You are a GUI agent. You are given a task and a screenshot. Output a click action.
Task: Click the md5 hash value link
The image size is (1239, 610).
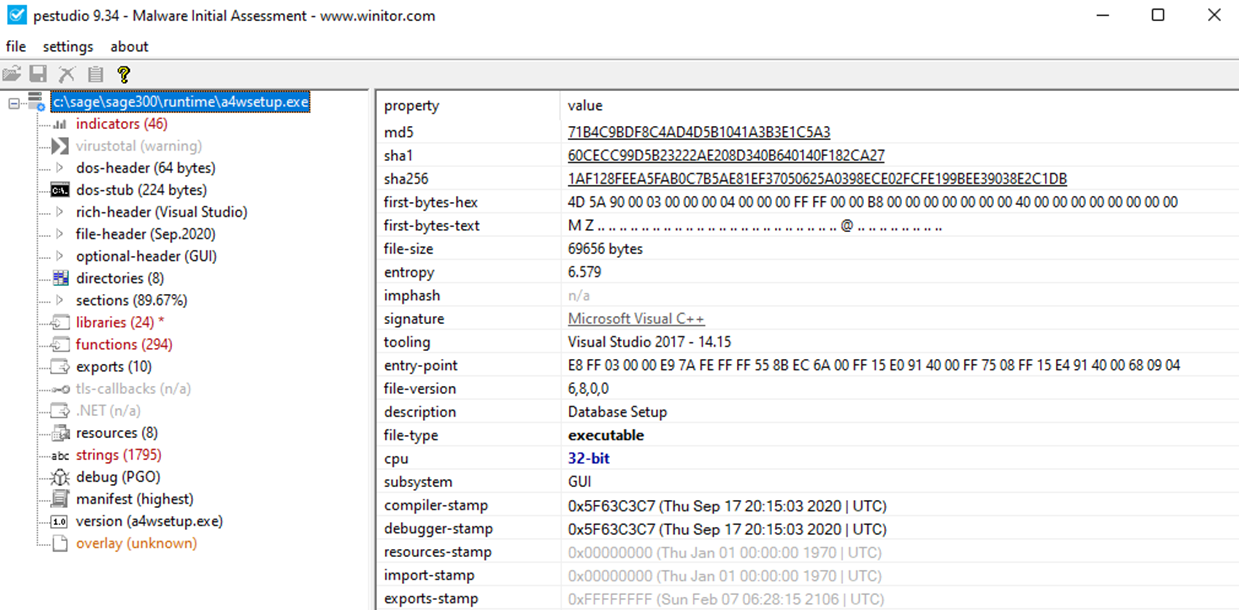[698, 132]
